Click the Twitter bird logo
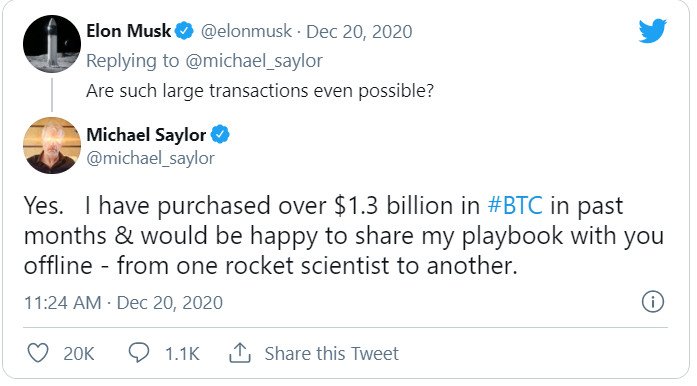This screenshot has width=697, height=386. pyautogui.click(x=653, y=30)
